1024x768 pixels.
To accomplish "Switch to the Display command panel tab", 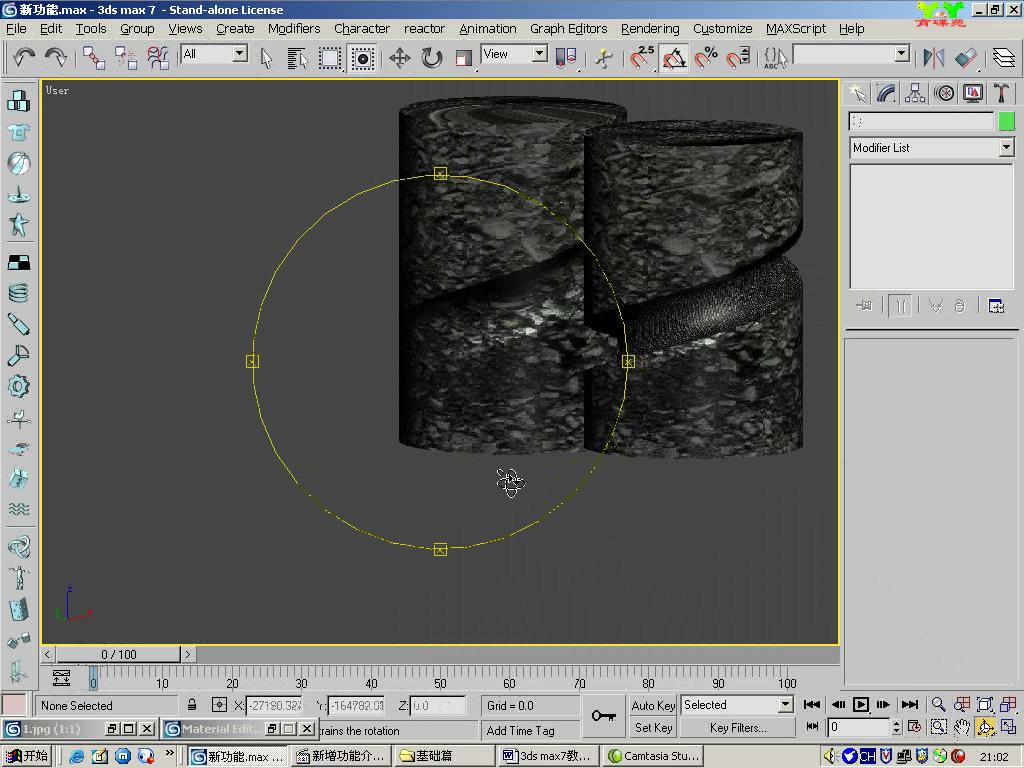I will [972, 93].
